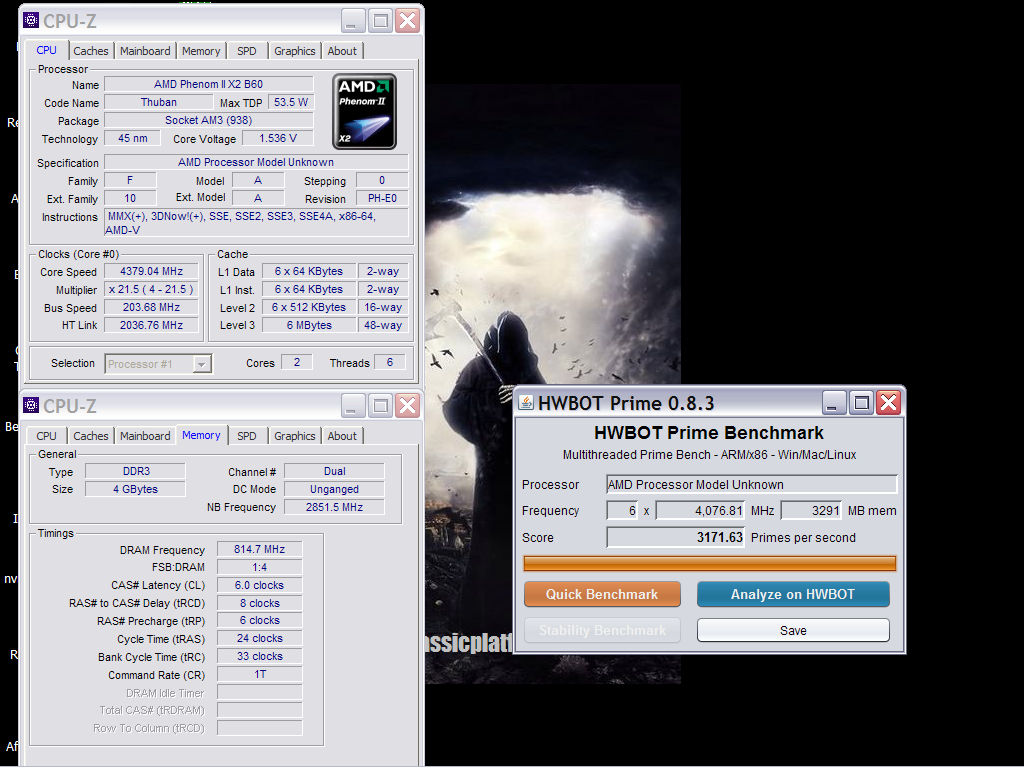Click the 3291 MB mem field
1024x768 pixels.
(x=812, y=511)
